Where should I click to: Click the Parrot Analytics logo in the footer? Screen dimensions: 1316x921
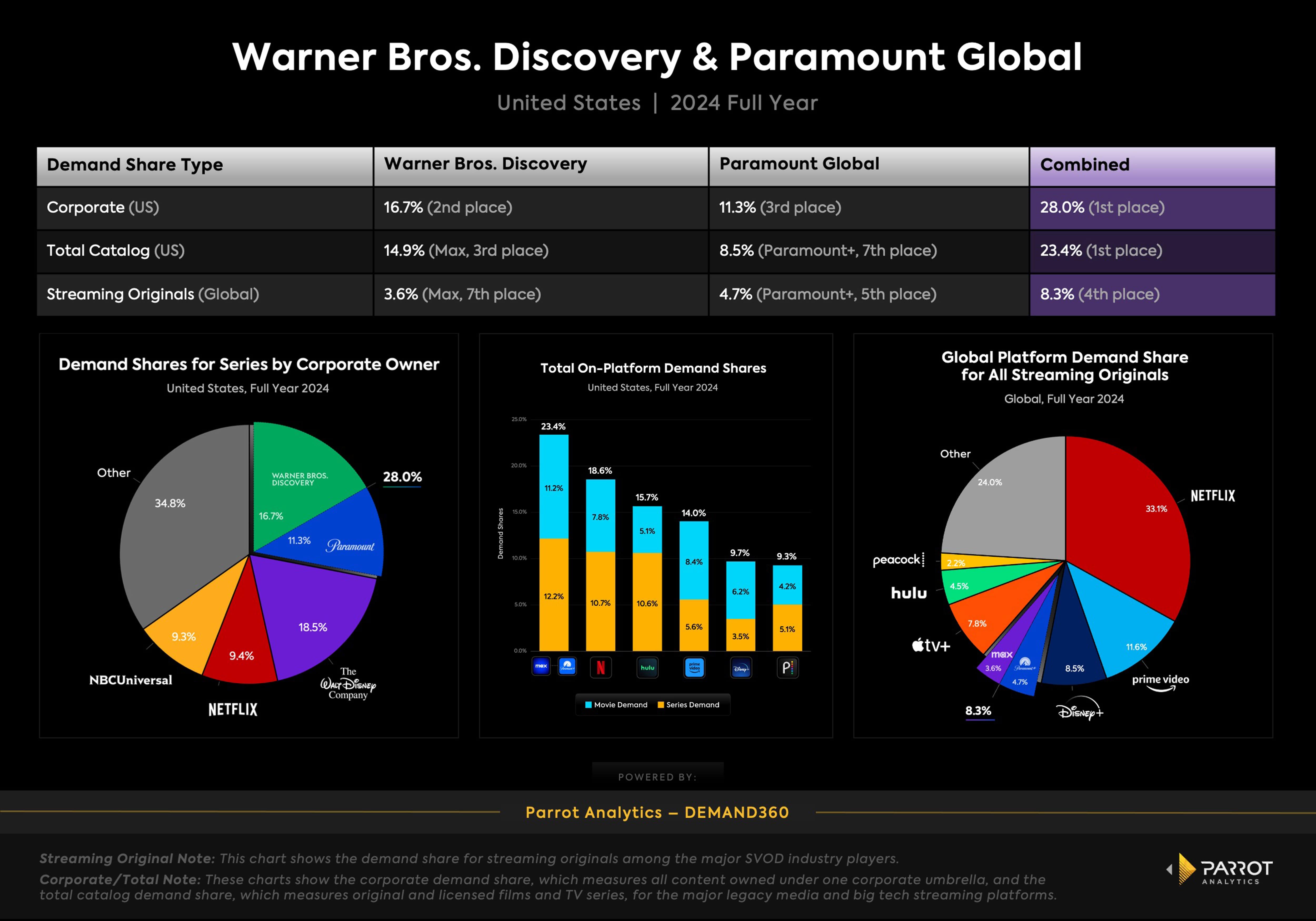(1219, 869)
